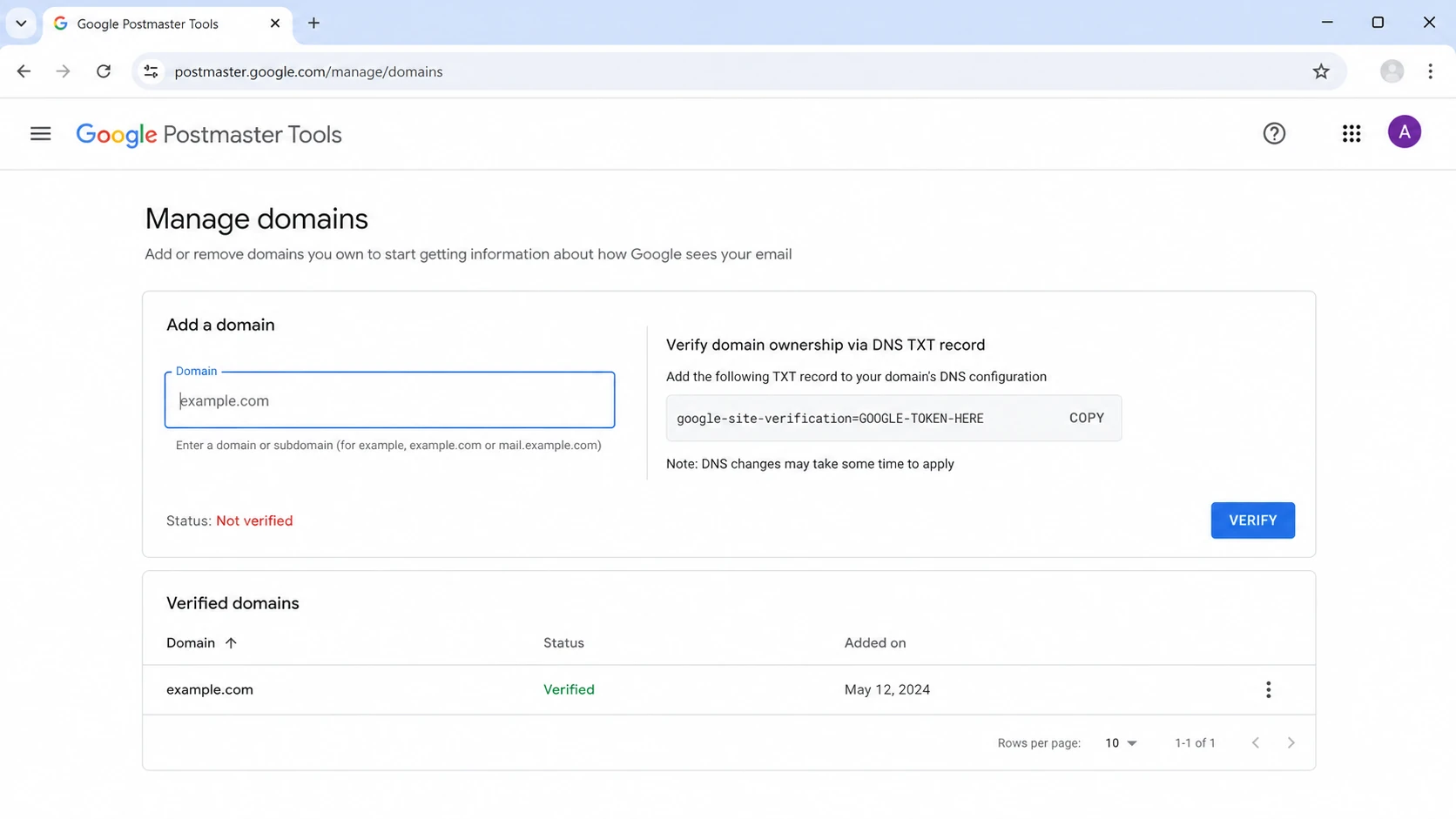Select the google-site-verification token text
This screenshot has height=819, width=1456.
coord(830,419)
